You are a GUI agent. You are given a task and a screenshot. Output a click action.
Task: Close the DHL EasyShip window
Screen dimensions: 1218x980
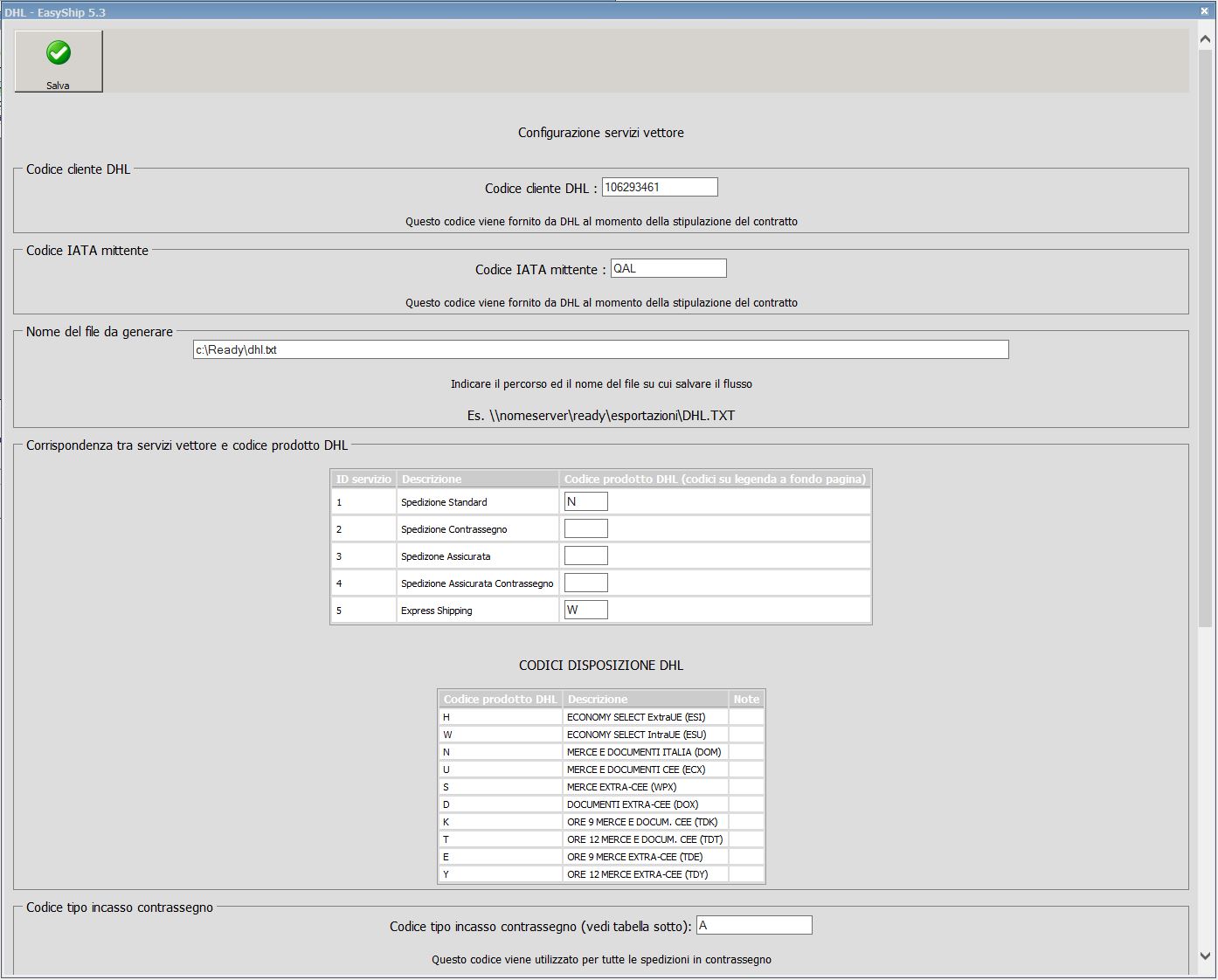pyautogui.click(x=1205, y=10)
